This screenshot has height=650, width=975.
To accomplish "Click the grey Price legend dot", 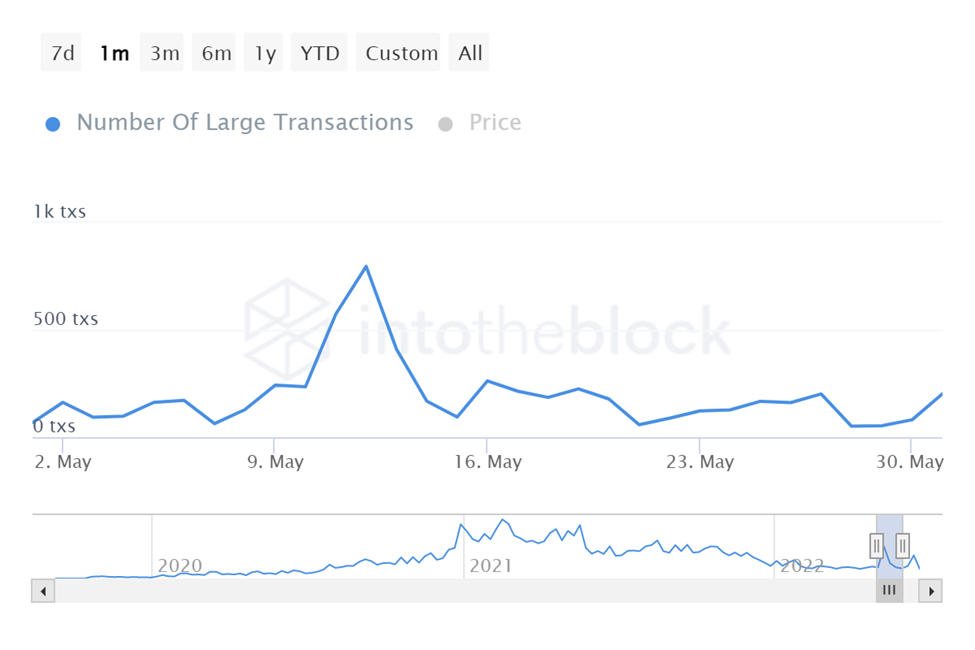I will (446, 124).
